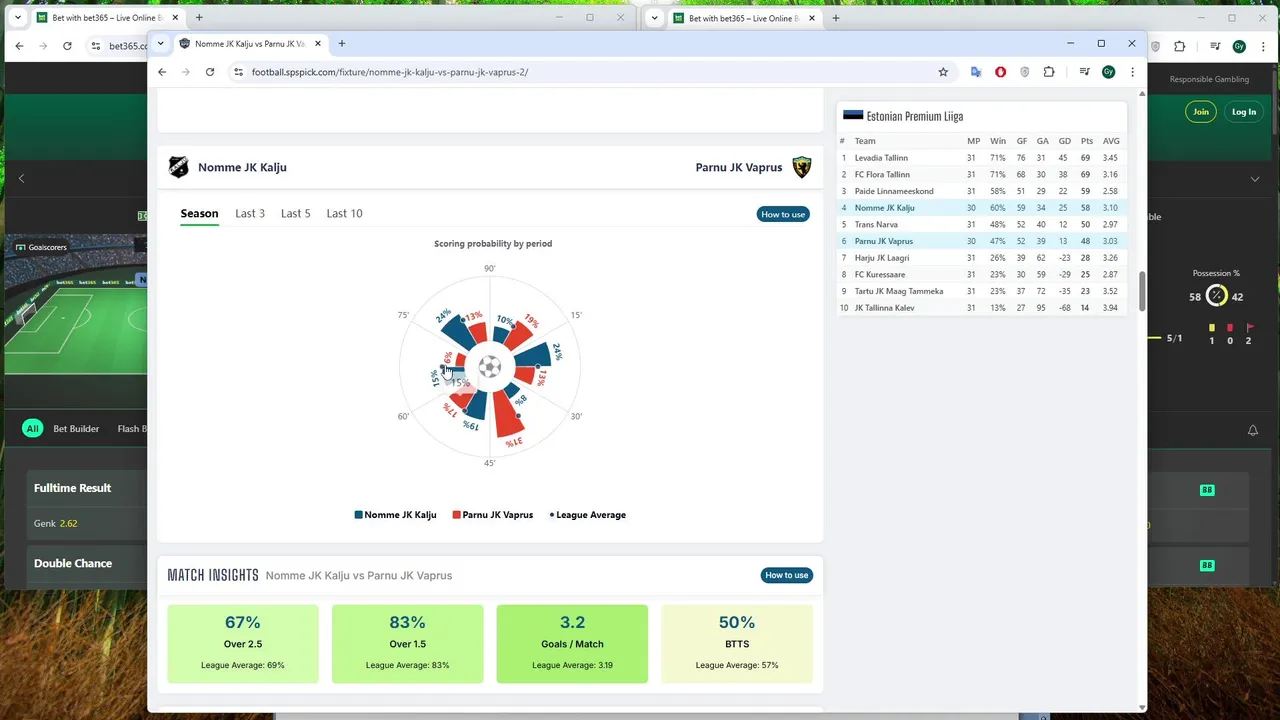The width and height of the screenshot is (1280, 720).
Task: Add new tab in right bet365 window
Action: pyautogui.click(x=836, y=18)
